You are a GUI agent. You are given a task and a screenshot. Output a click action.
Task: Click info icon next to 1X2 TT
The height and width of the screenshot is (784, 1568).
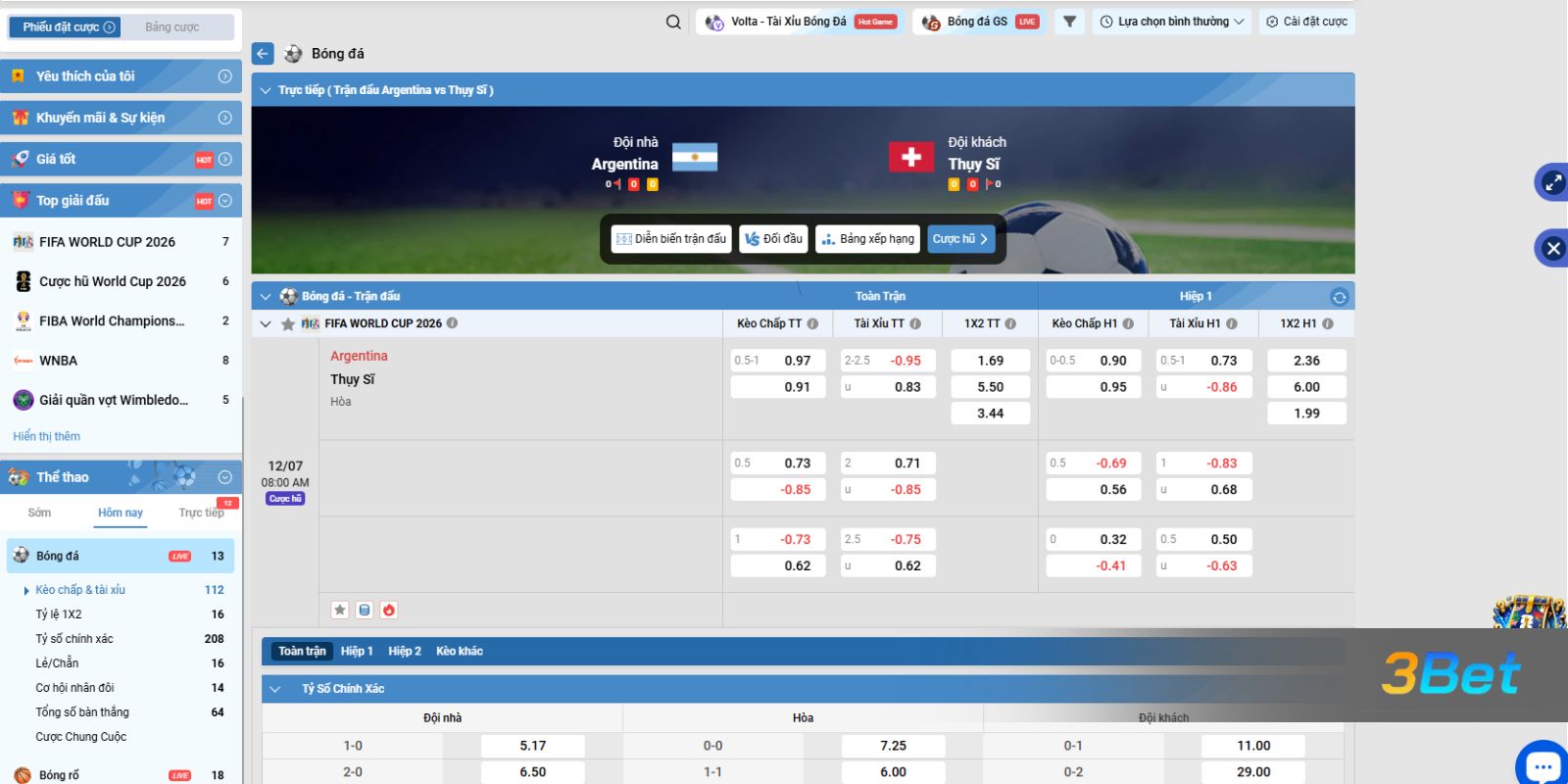(x=1010, y=323)
